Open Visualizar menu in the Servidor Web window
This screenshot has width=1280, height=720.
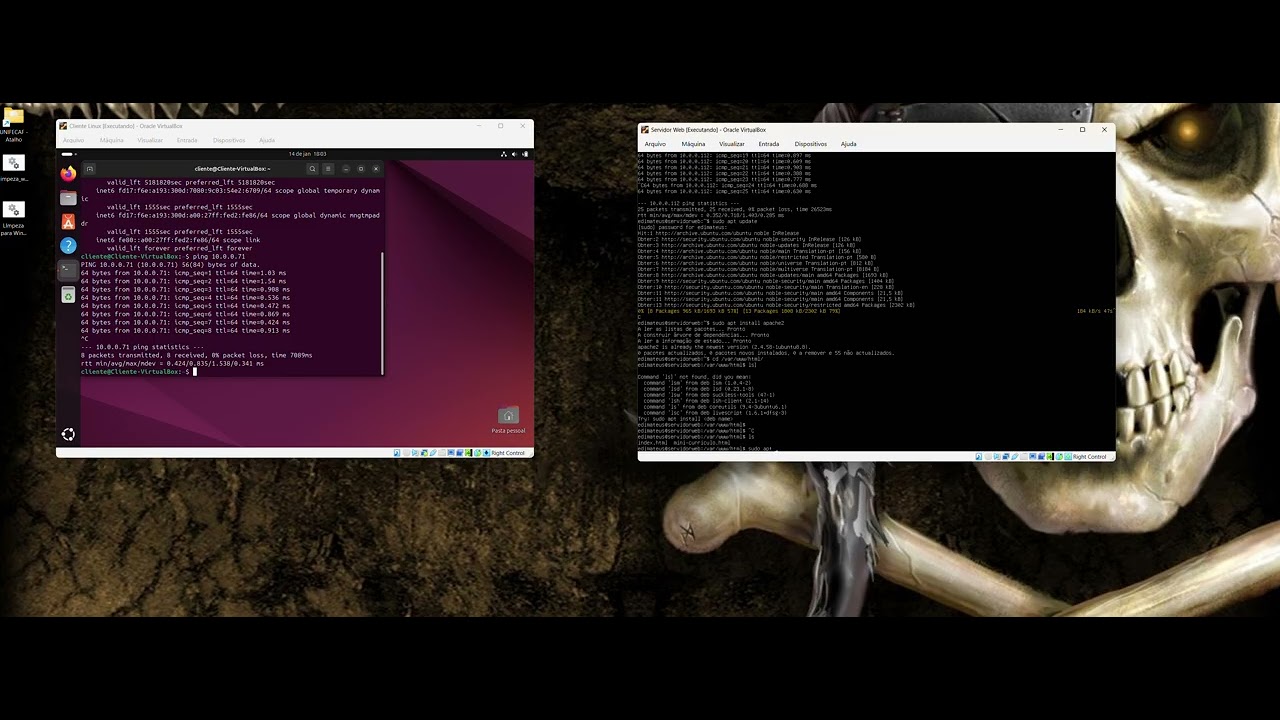[732, 144]
